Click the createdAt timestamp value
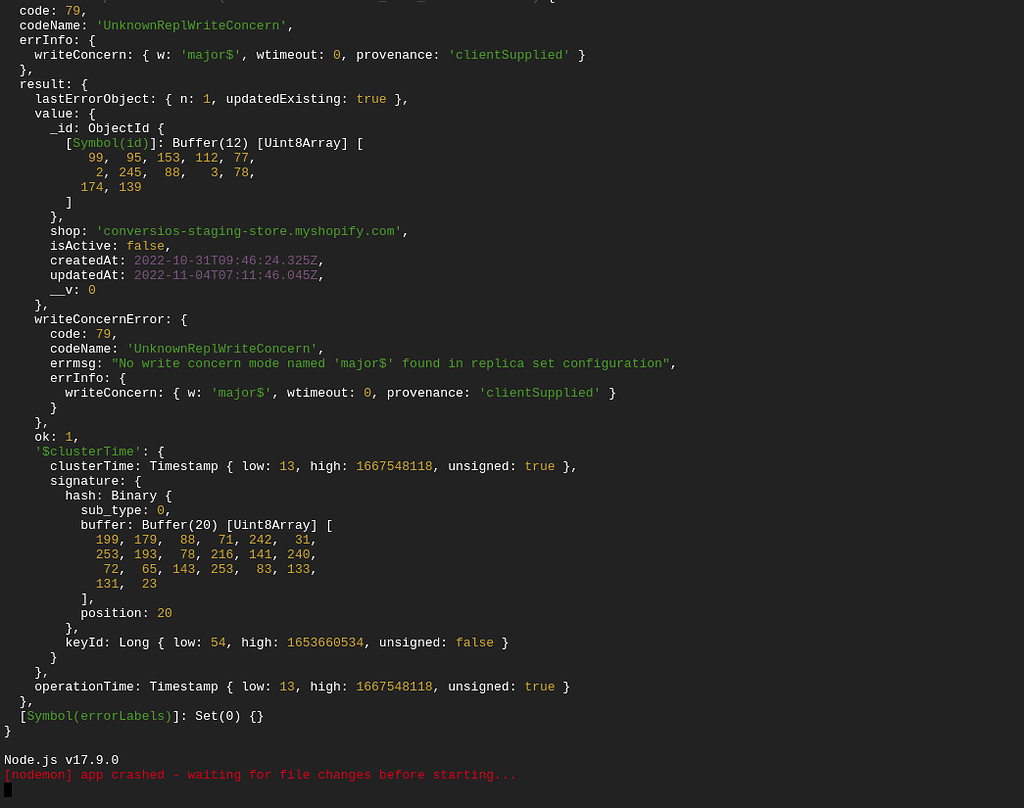The width and height of the screenshot is (1024, 808). click(226, 261)
